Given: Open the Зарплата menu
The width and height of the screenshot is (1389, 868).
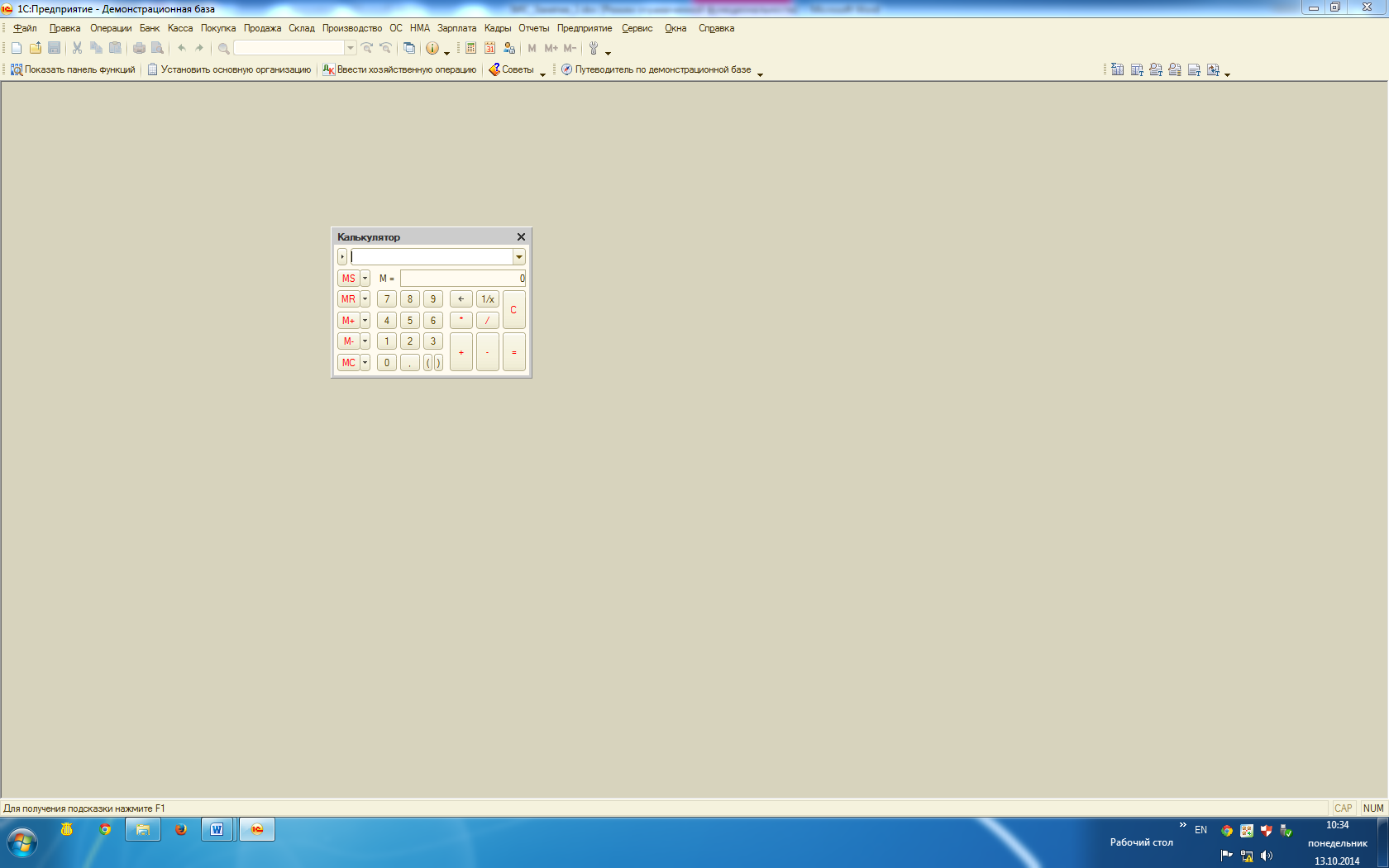Looking at the screenshot, I should coord(456,28).
